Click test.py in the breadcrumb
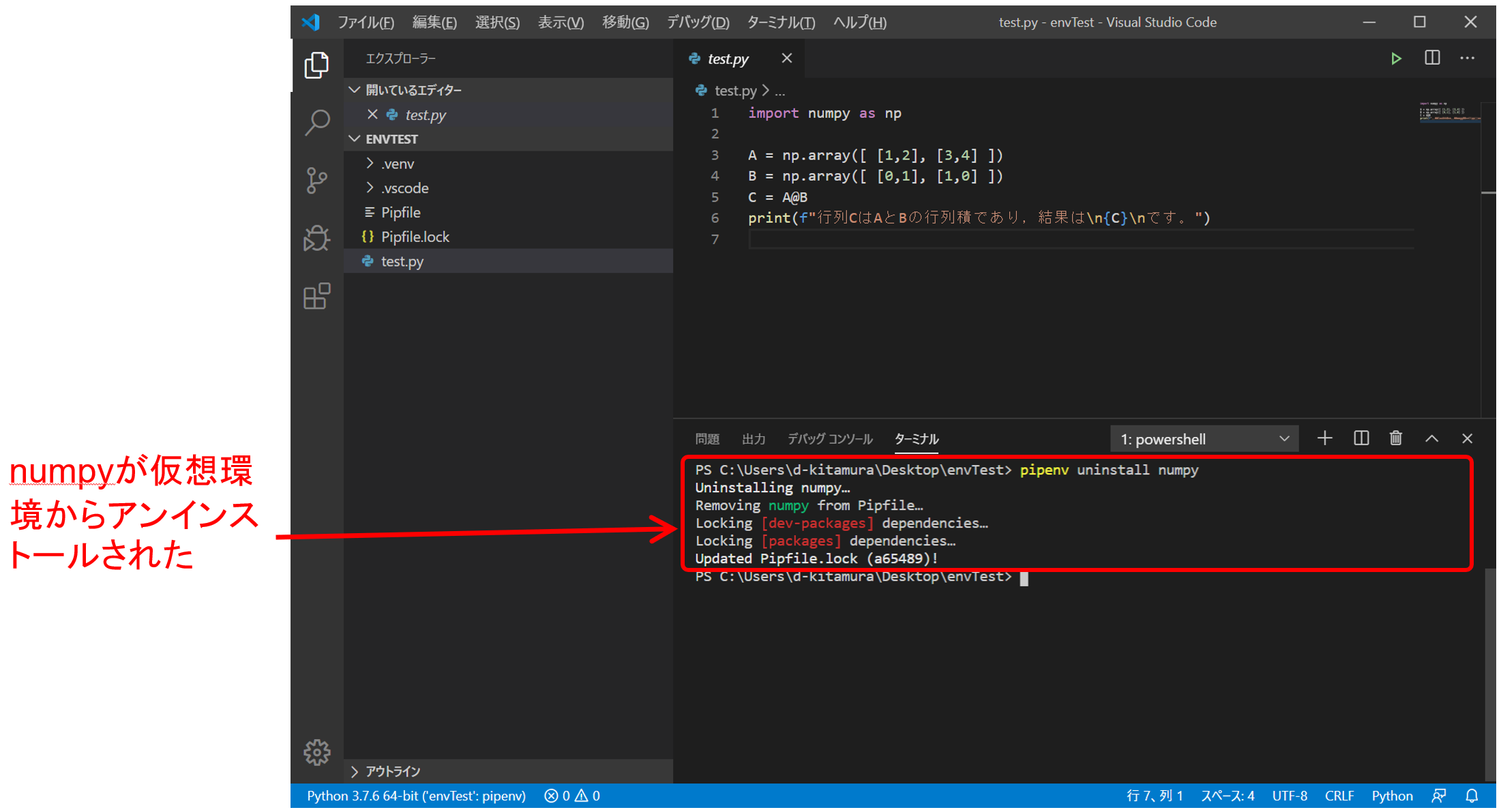Screen dimensions: 1501x812 (x=735, y=91)
